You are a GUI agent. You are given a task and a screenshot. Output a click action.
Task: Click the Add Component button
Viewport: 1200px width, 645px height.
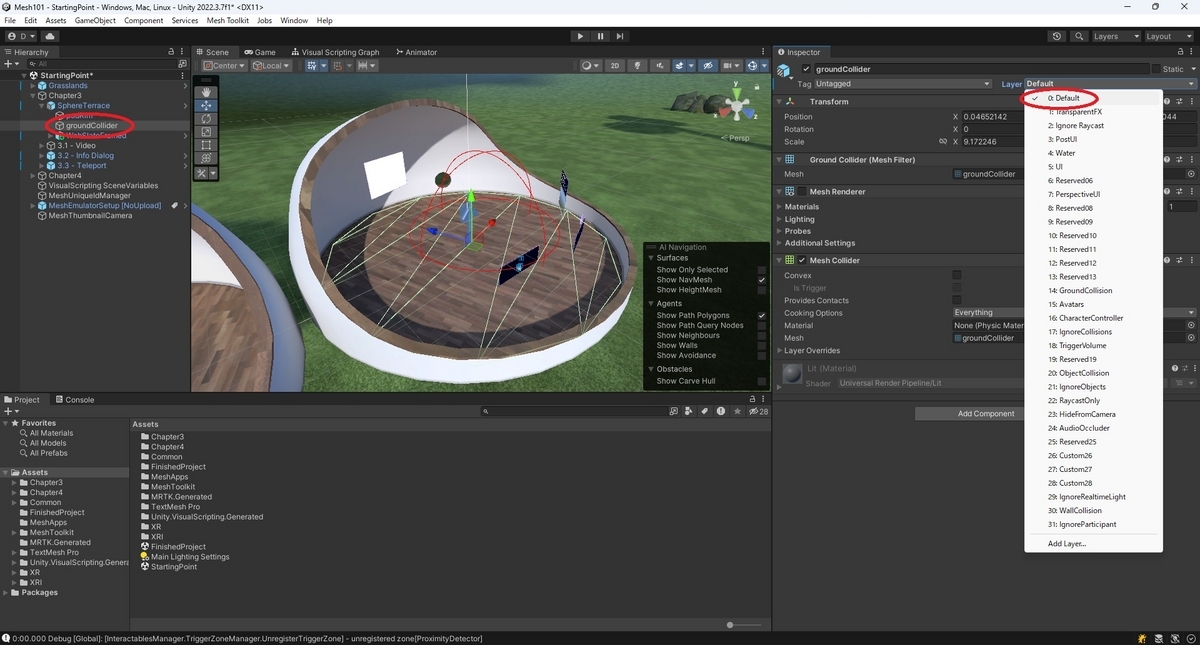(985, 413)
